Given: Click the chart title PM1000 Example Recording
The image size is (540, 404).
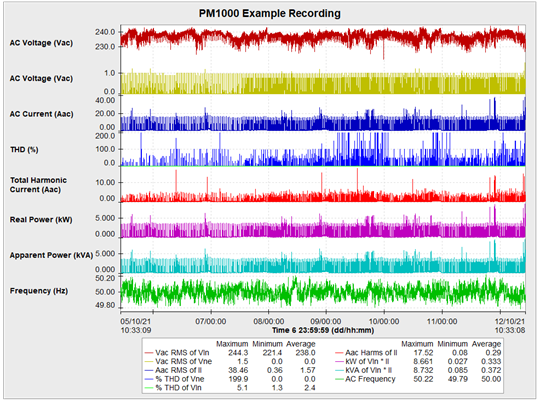Looking at the screenshot, I should [x=270, y=13].
